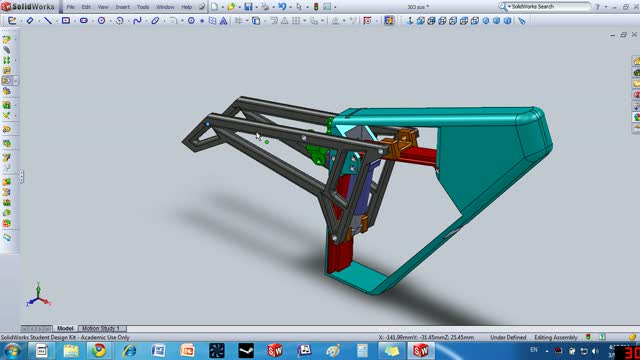Choose the Rectangle sketch tool
Viewport: 640px width, 360px height.
pos(66,20)
